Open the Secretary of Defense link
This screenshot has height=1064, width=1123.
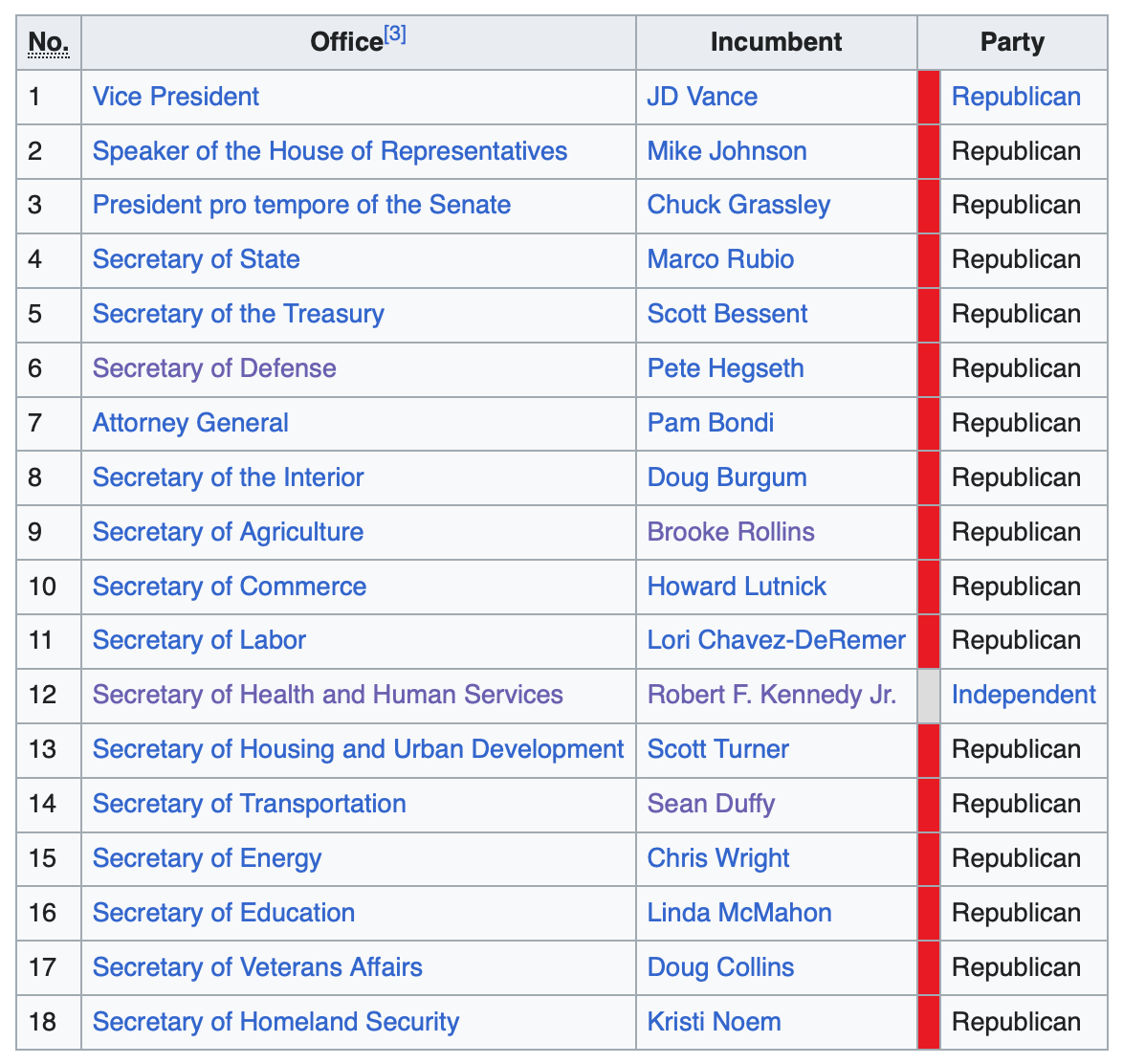click(214, 368)
